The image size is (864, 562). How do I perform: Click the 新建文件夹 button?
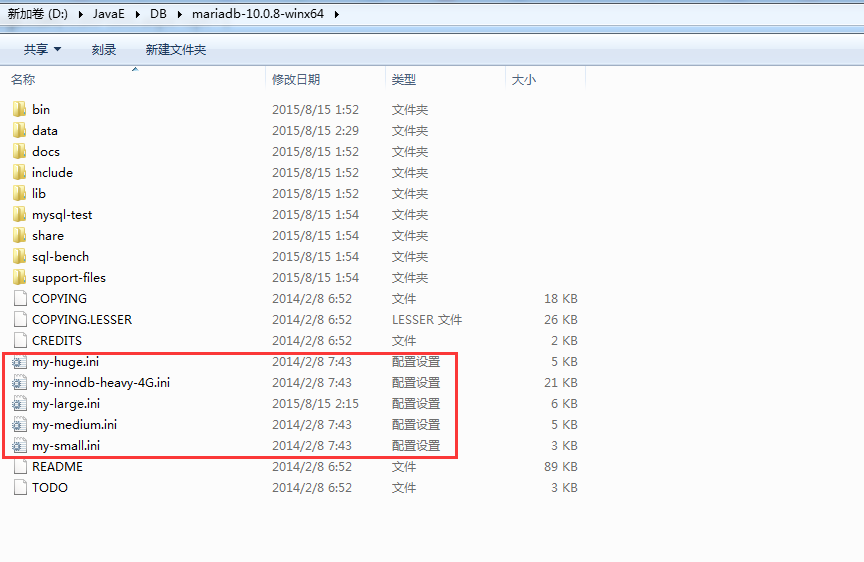(x=176, y=50)
